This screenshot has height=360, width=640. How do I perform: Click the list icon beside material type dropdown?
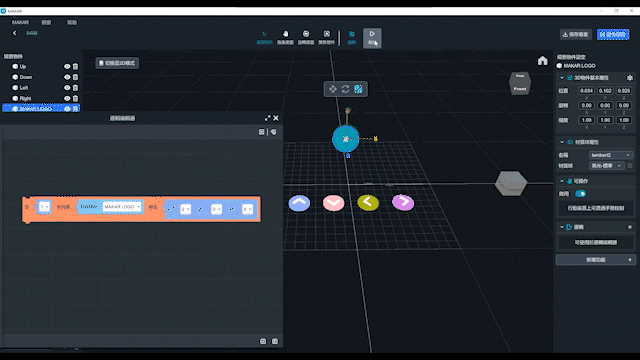[x=630, y=166]
